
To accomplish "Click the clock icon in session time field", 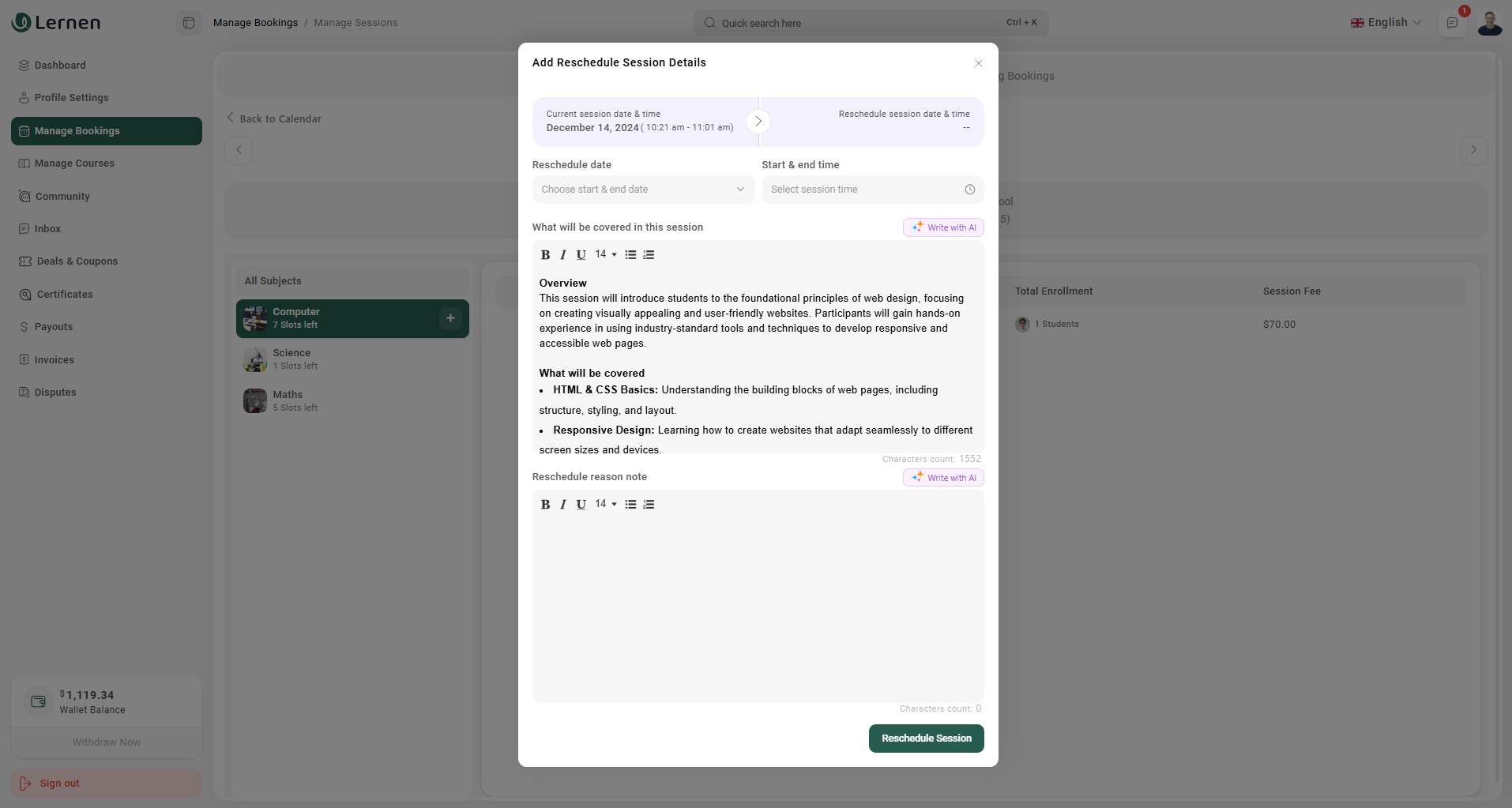I will click(969, 190).
